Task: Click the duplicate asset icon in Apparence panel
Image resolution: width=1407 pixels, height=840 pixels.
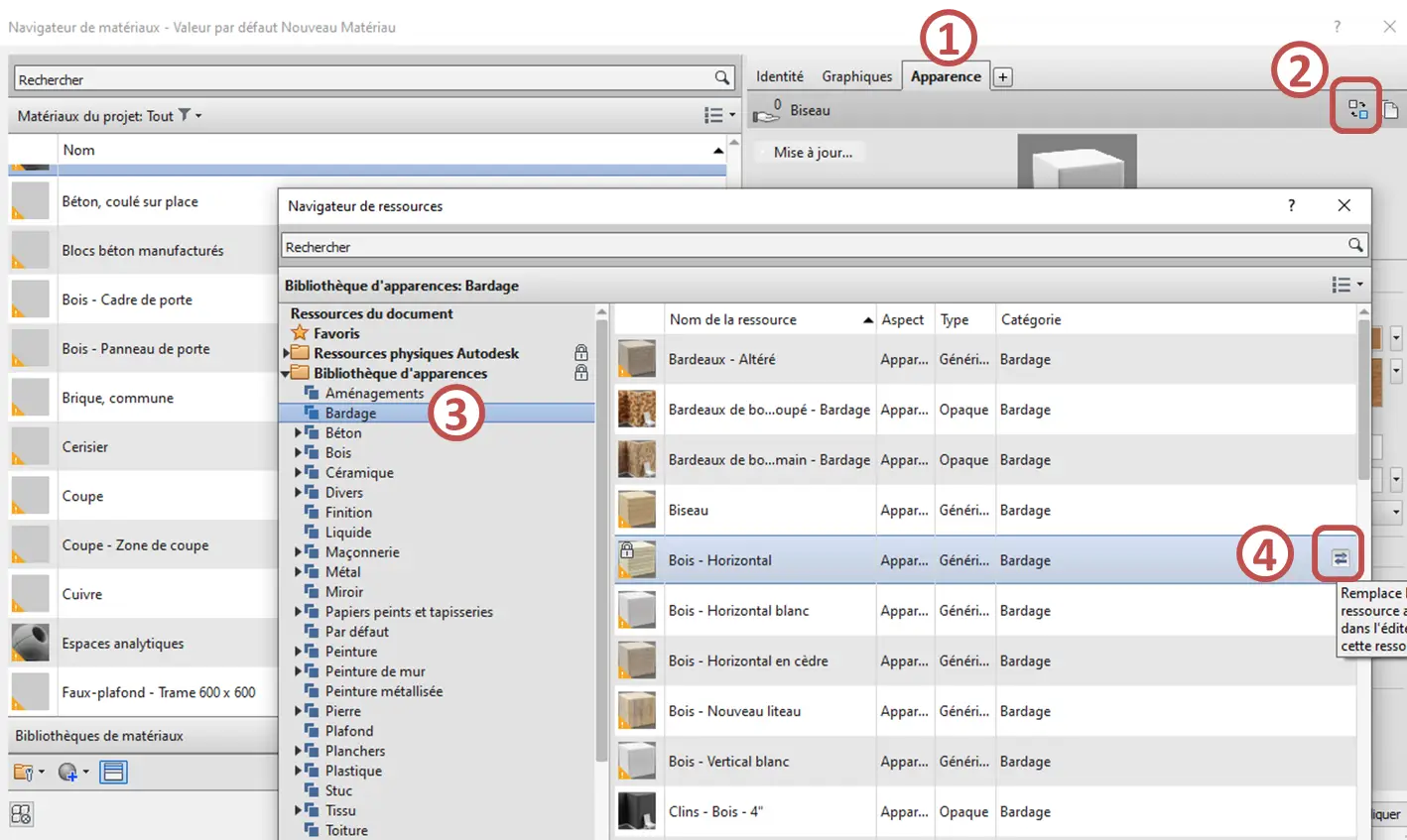Action: [x=1391, y=109]
